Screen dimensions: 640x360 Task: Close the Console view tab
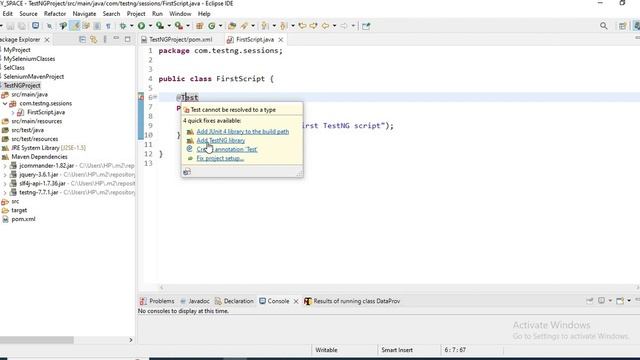[296, 301]
